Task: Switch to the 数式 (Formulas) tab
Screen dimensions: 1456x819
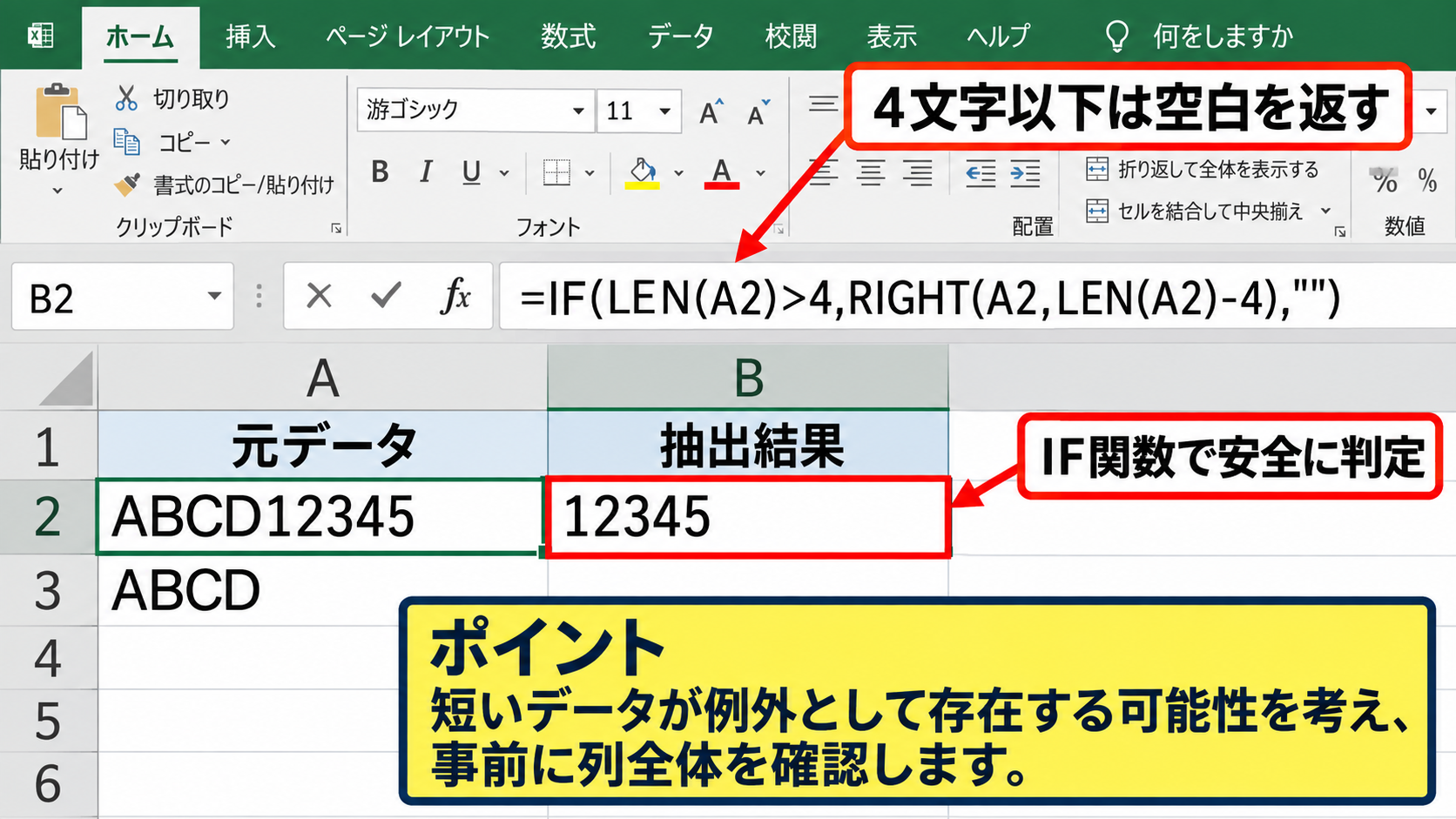Action: click(x=568, y=37)
